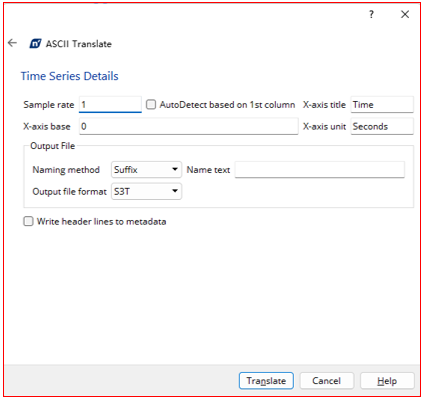The image size is (425, 400).
Task: Click the back arrow icon
Action: point(12,43)
